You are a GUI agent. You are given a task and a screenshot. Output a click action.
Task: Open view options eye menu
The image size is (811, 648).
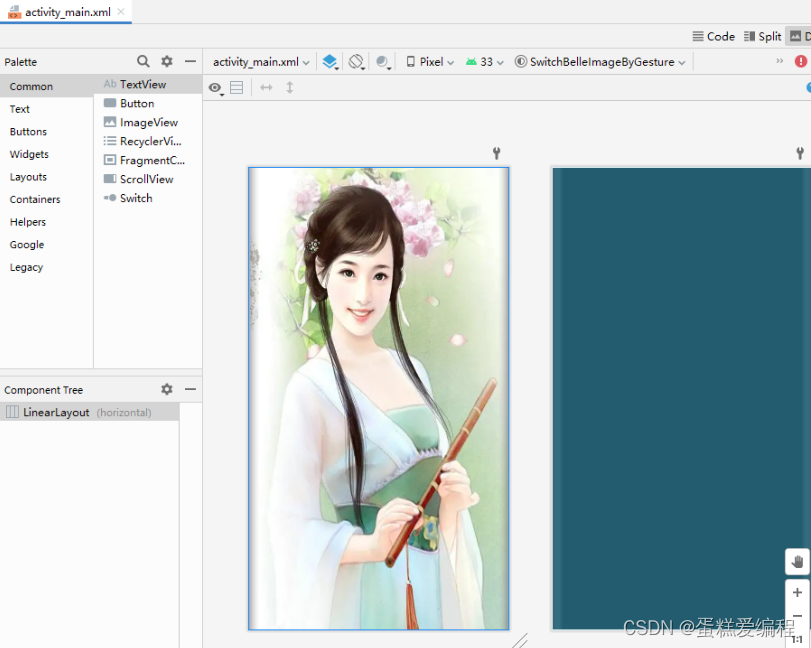click(x=216, y=88)
